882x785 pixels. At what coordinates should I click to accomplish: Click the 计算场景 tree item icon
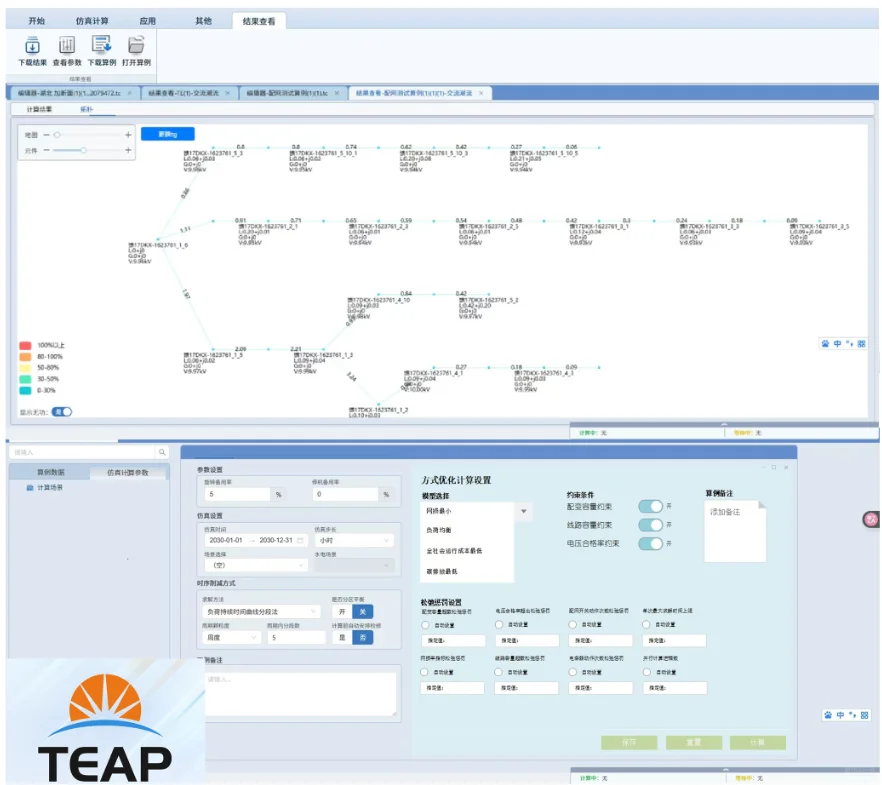click(30, 488)
